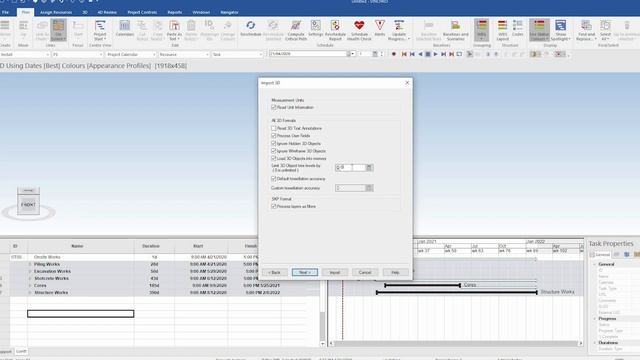Toggle Ignore Wireframe 3D Objects checkbox
640x360 pixels.
coord(274,151)
